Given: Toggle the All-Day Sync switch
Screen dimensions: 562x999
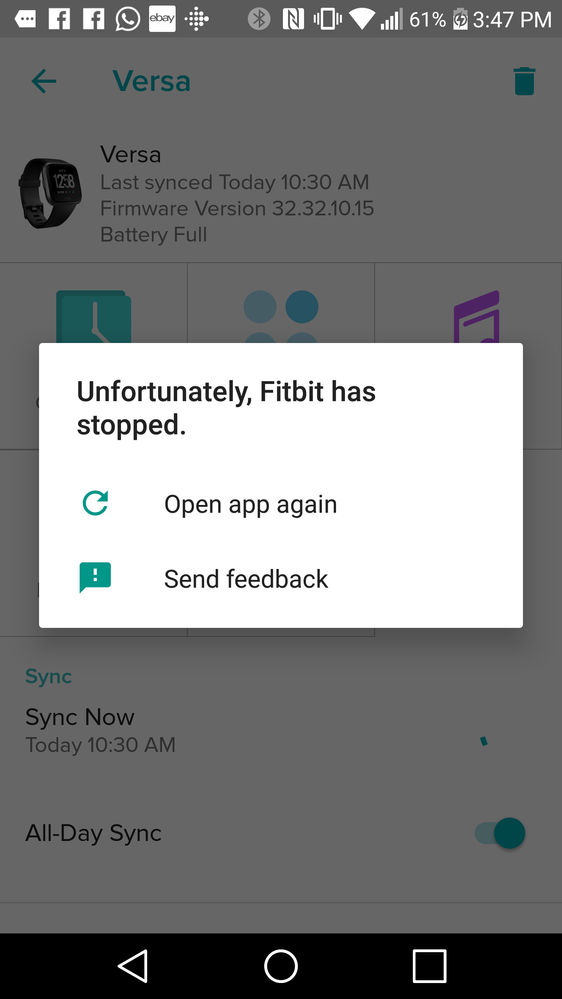Looking at the screenshot, I should pyautogui.click(x=500, y=833).
